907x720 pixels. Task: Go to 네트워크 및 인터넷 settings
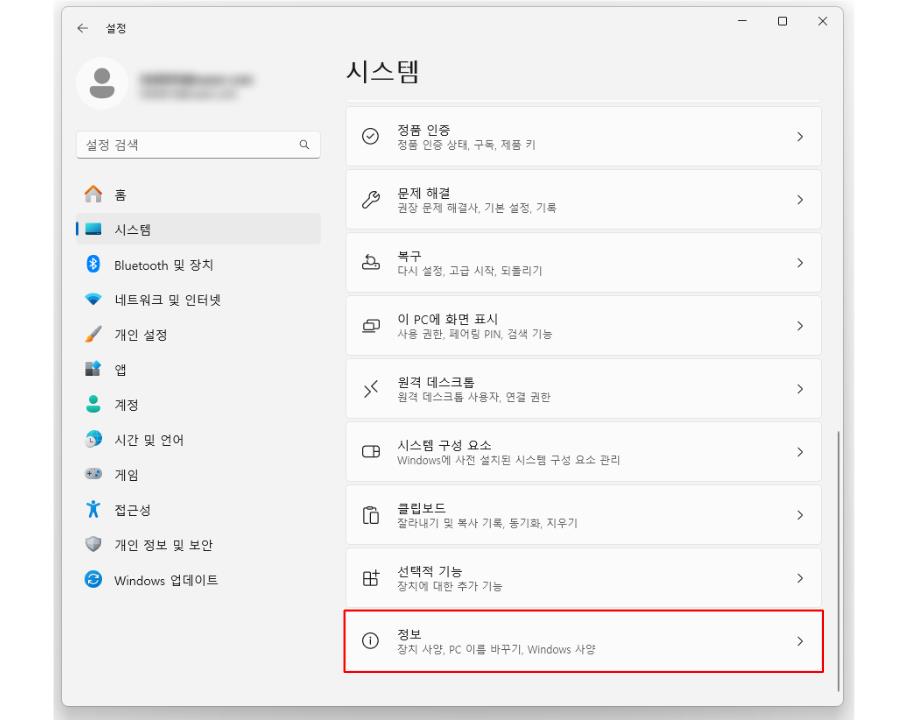click(x=198, y=300)
